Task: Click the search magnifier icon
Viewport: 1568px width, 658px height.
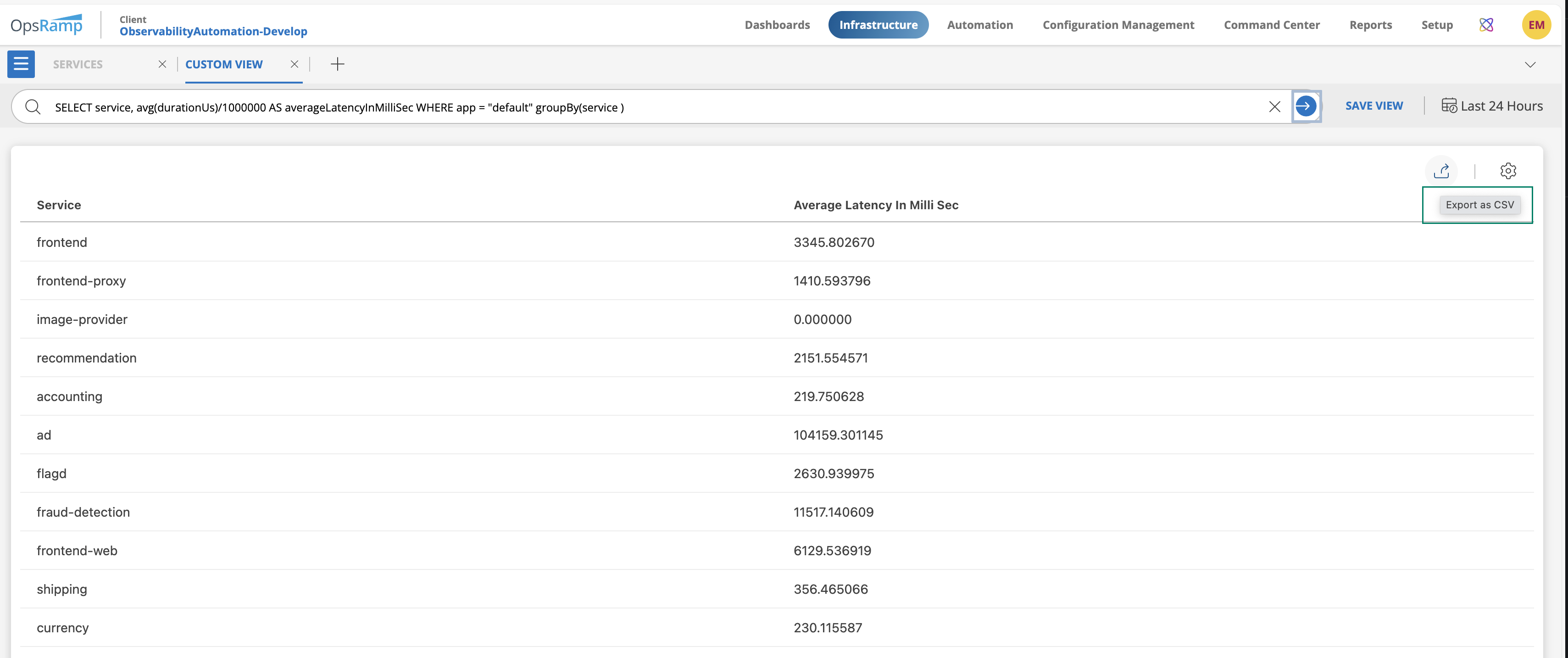Action: click(x=33, y=107)
